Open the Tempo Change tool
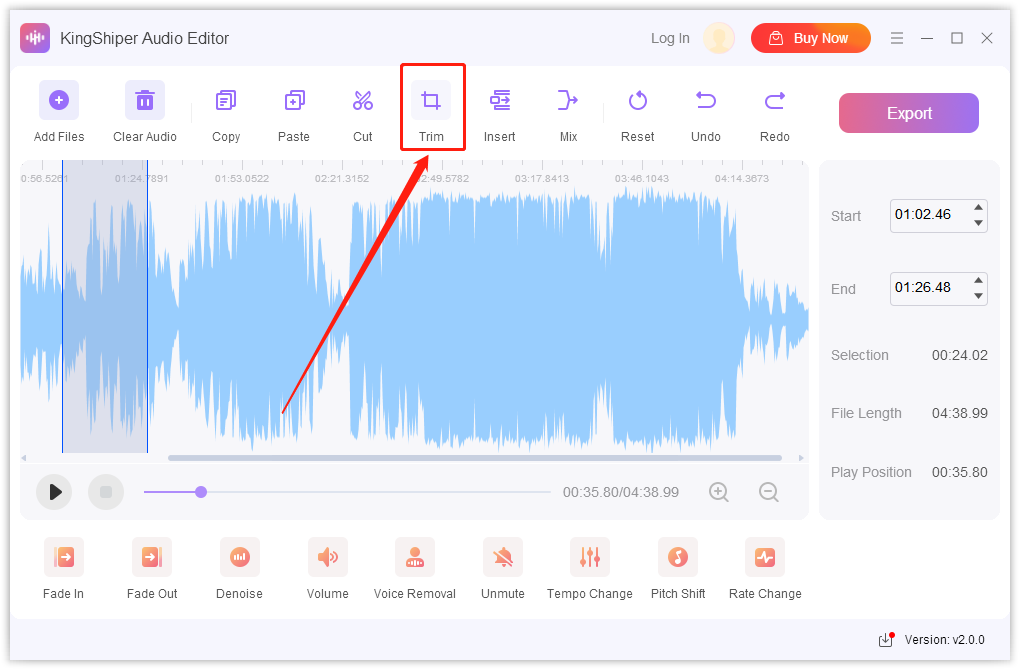 tap(590, 557)
